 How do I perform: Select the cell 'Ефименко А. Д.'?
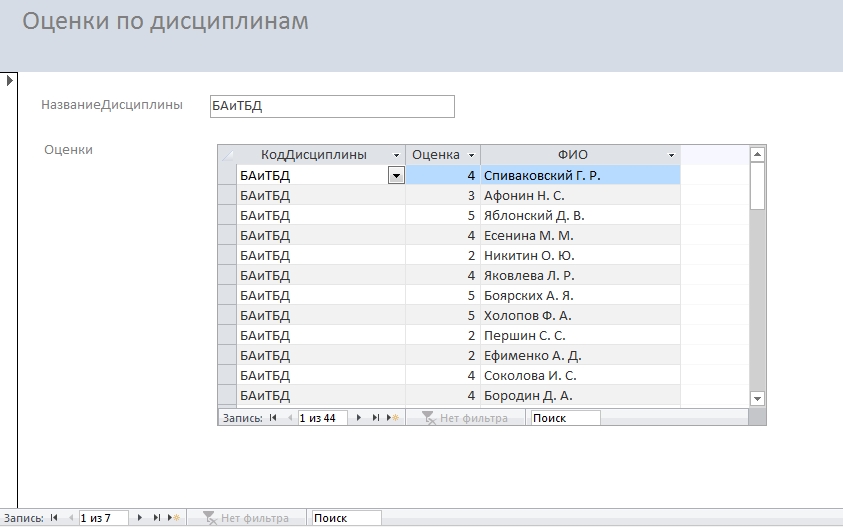pyautogui.click(x=581, y=355)
